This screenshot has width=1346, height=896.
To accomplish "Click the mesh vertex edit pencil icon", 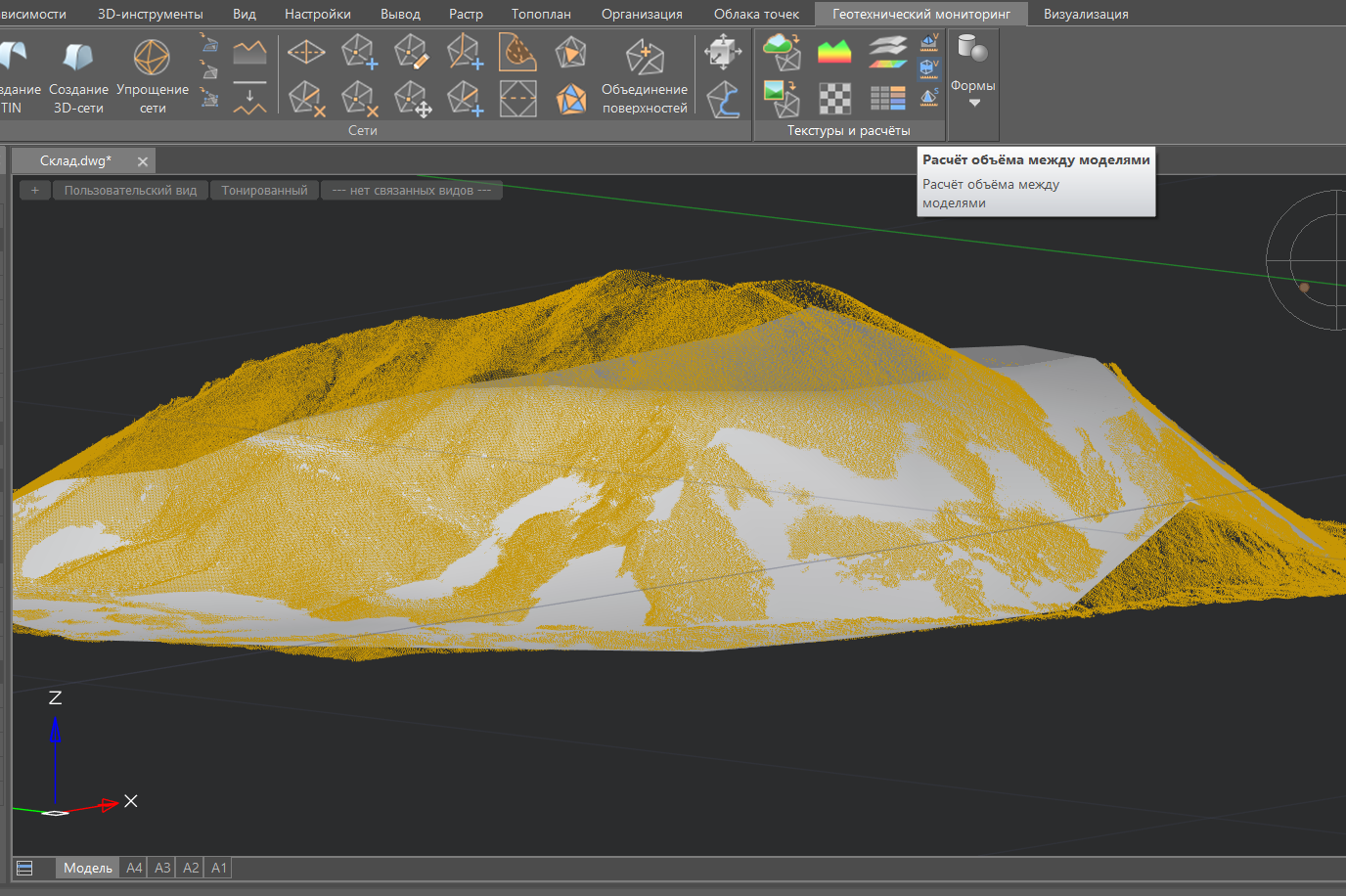I will pos(411,52).
